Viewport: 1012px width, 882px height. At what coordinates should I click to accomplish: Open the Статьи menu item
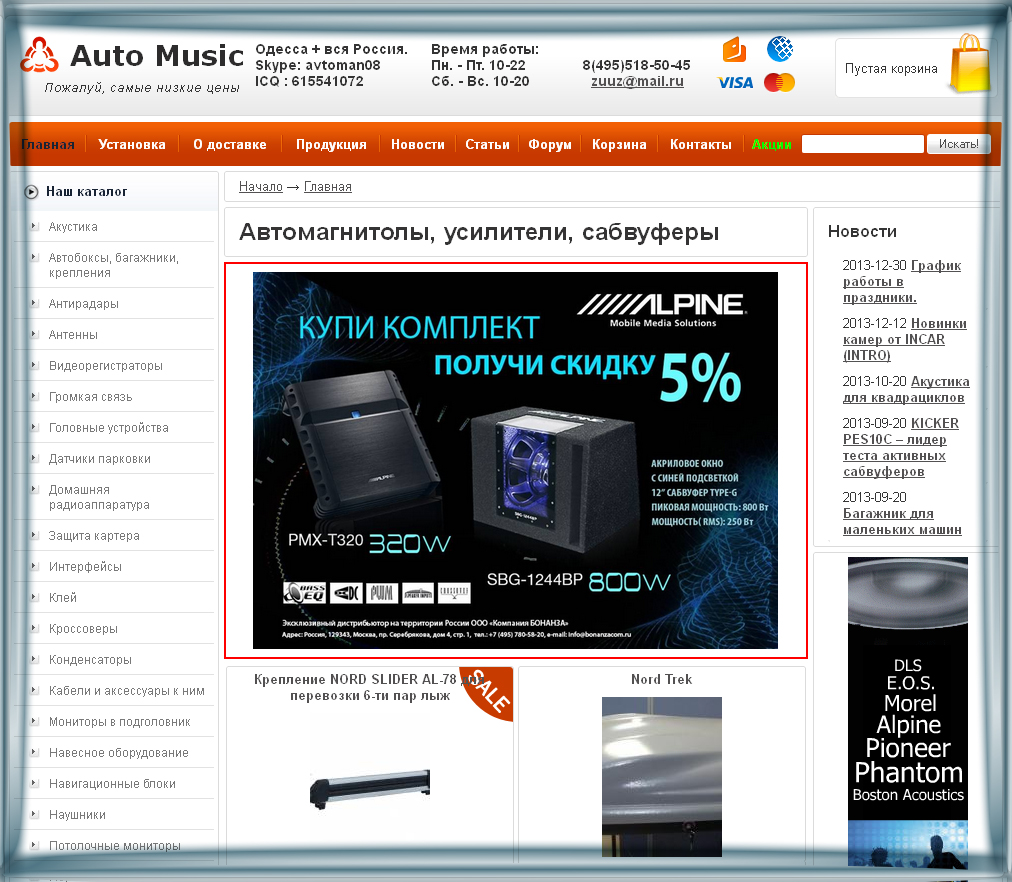coord(487,145)
